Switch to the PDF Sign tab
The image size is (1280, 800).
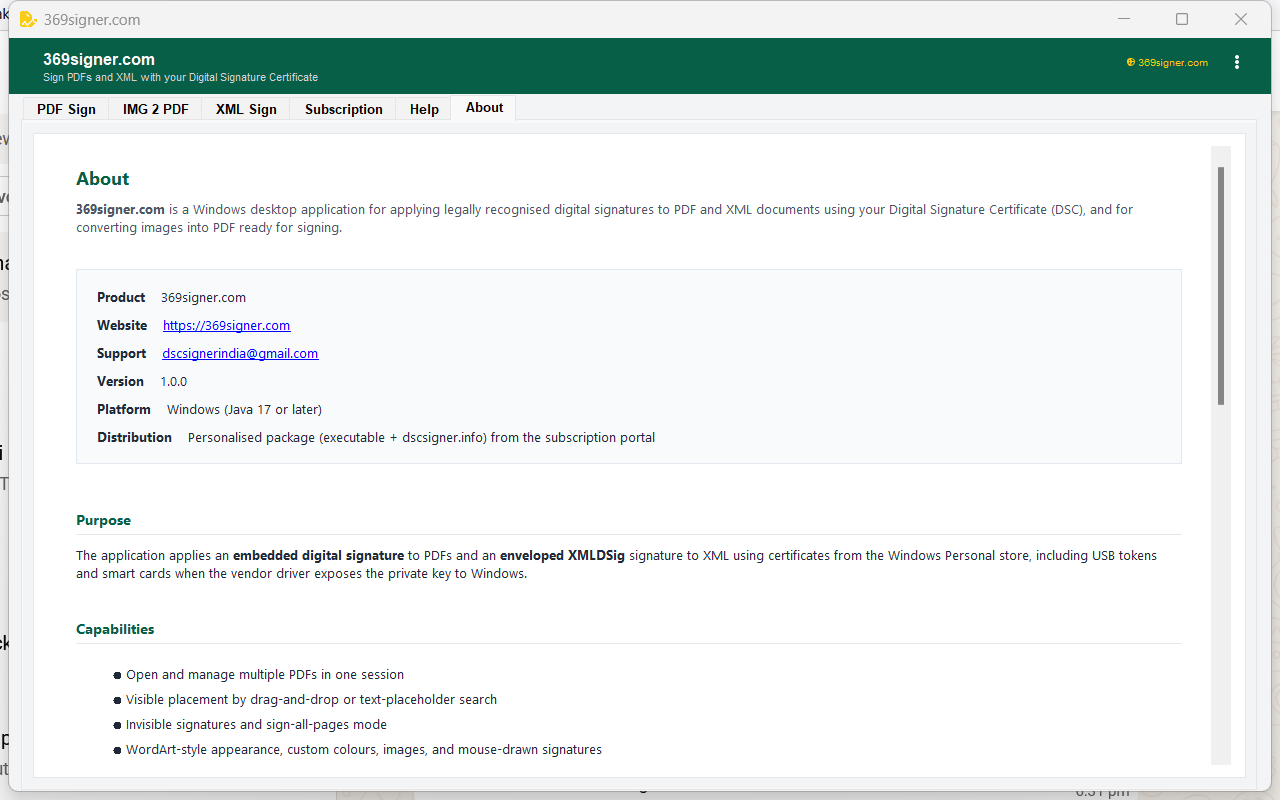pos(66,109)
